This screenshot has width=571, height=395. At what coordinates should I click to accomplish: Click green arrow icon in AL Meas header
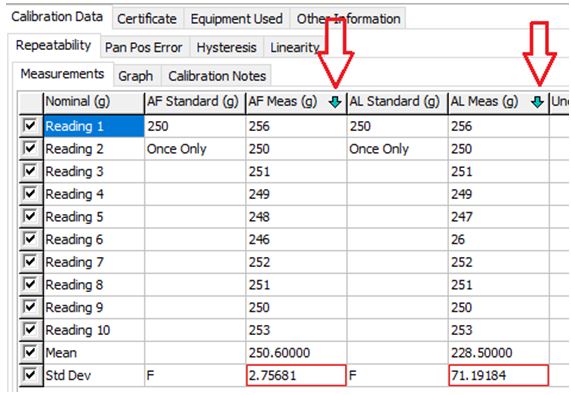pyautogui.click(x=537, y=102)
